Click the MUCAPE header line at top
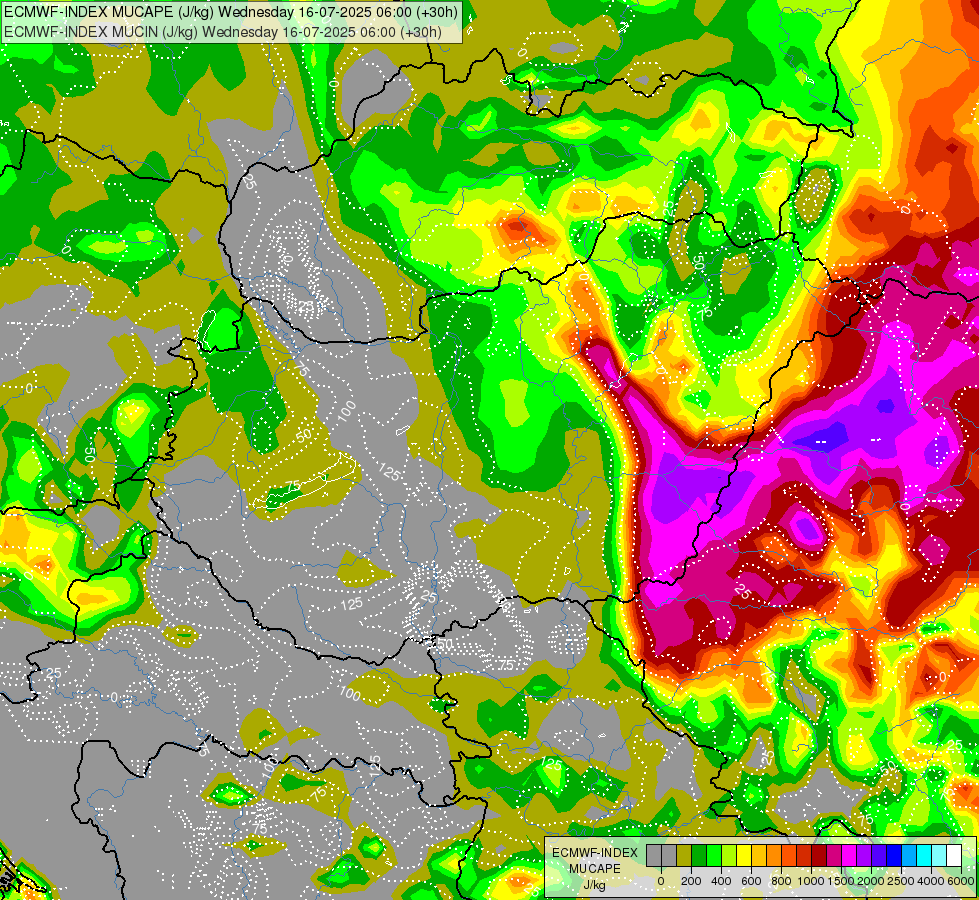 tap(230, 12)
